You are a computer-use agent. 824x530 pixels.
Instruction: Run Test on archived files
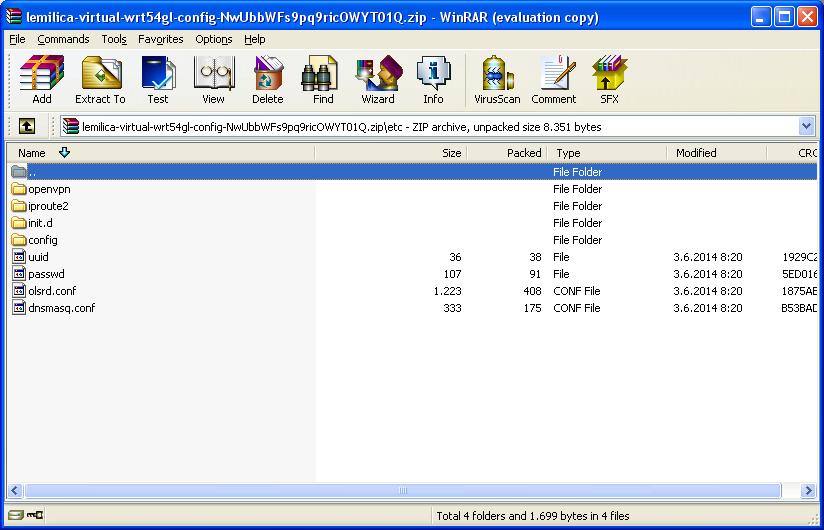158,79
